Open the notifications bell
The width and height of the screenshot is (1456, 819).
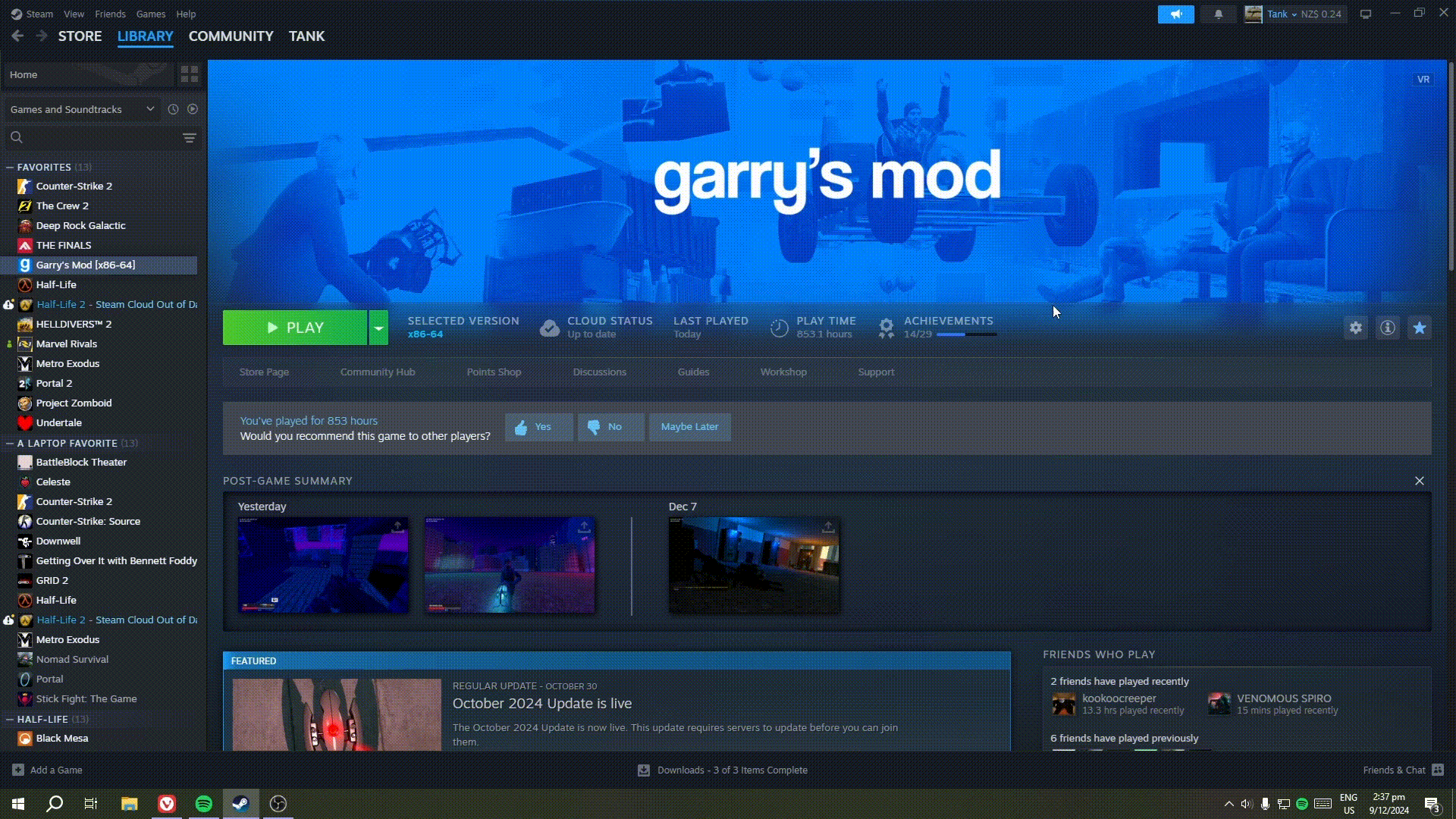(x=1219, y=14)
